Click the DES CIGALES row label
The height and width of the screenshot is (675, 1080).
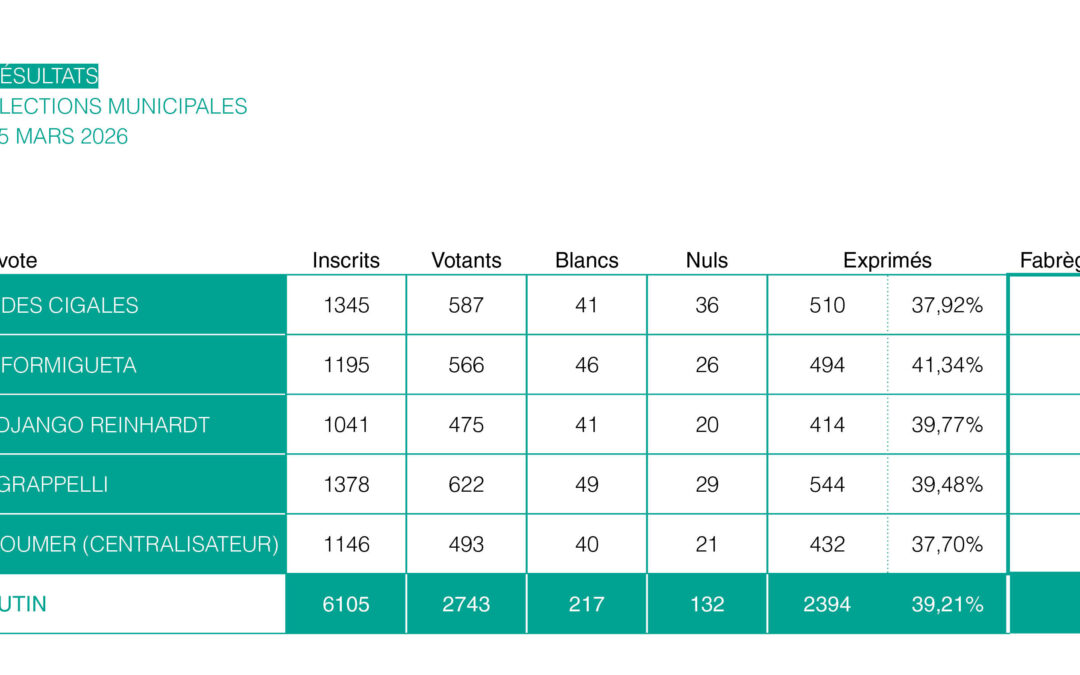(x=70, y=305)
